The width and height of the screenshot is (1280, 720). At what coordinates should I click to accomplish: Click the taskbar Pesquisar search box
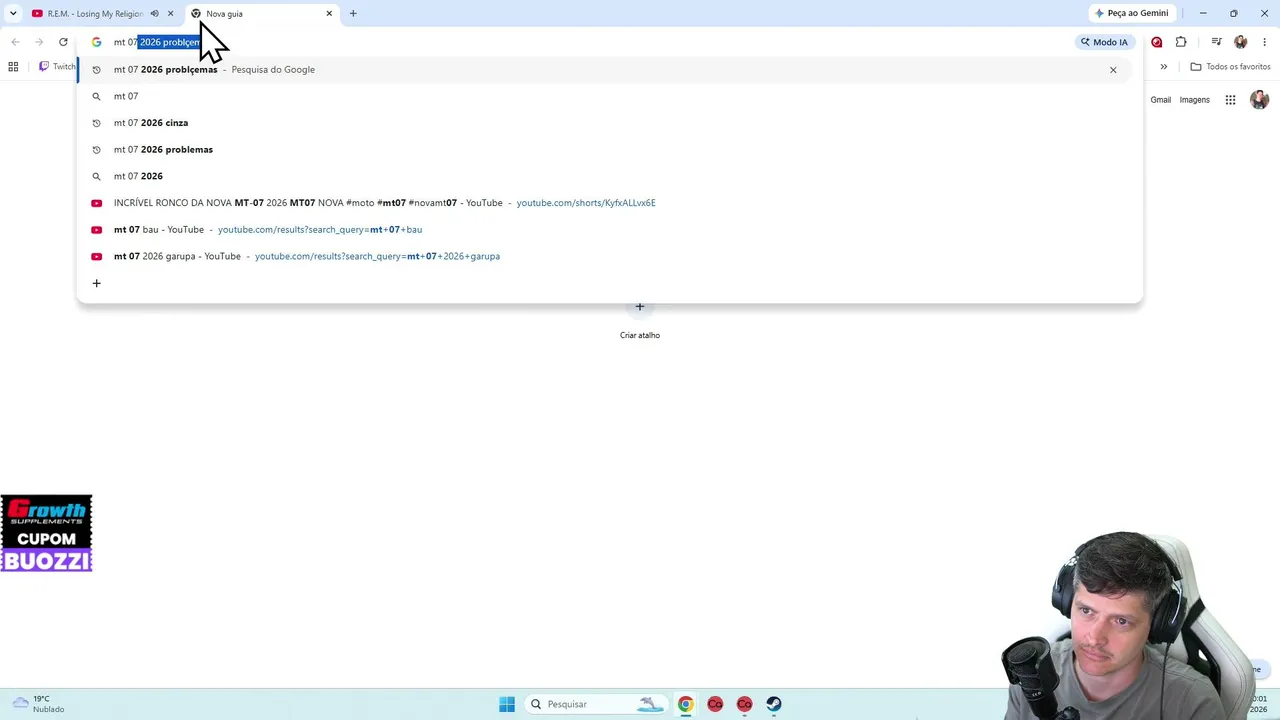(596, 704)
